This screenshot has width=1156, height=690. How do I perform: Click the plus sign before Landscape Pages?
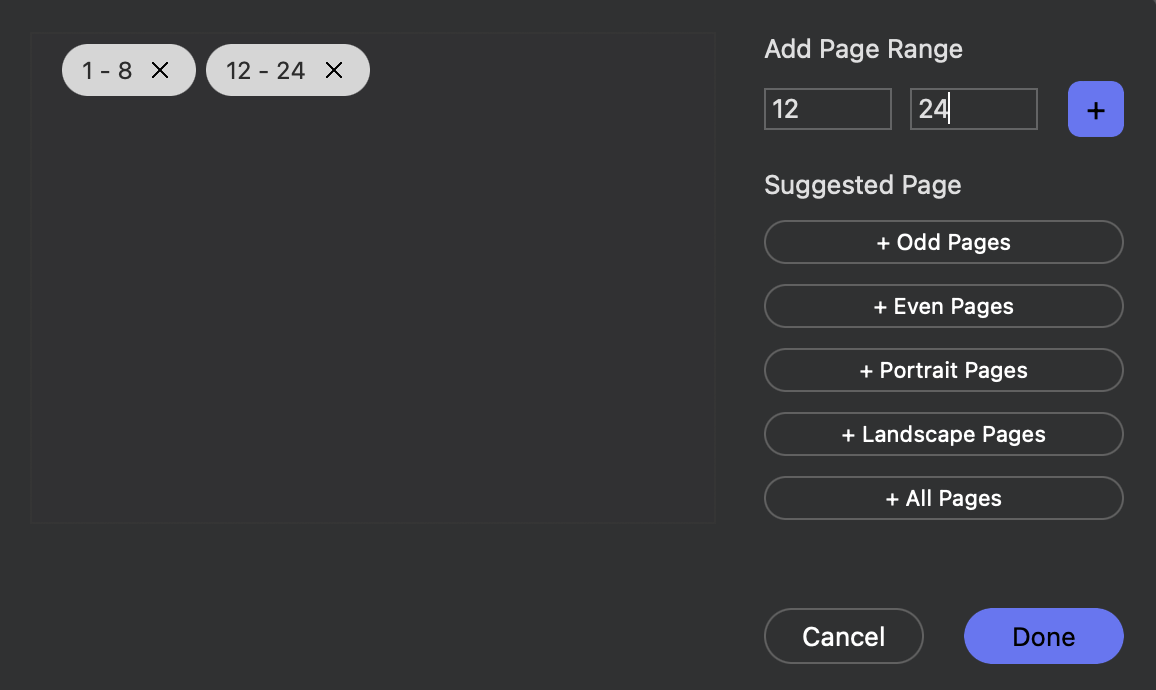pyautogui.click(x=848, y=435)
